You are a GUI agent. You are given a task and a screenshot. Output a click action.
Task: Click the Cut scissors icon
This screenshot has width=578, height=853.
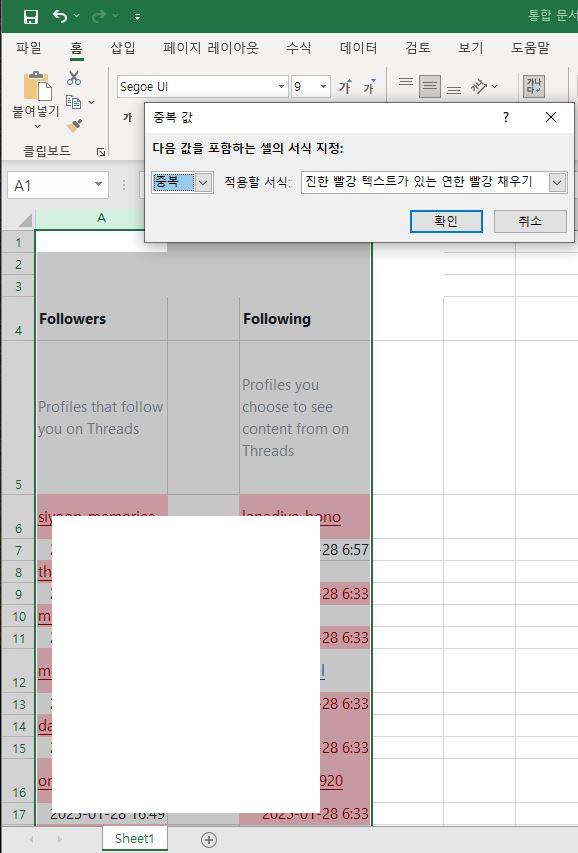pyautogui.click(x=74, y=78)
